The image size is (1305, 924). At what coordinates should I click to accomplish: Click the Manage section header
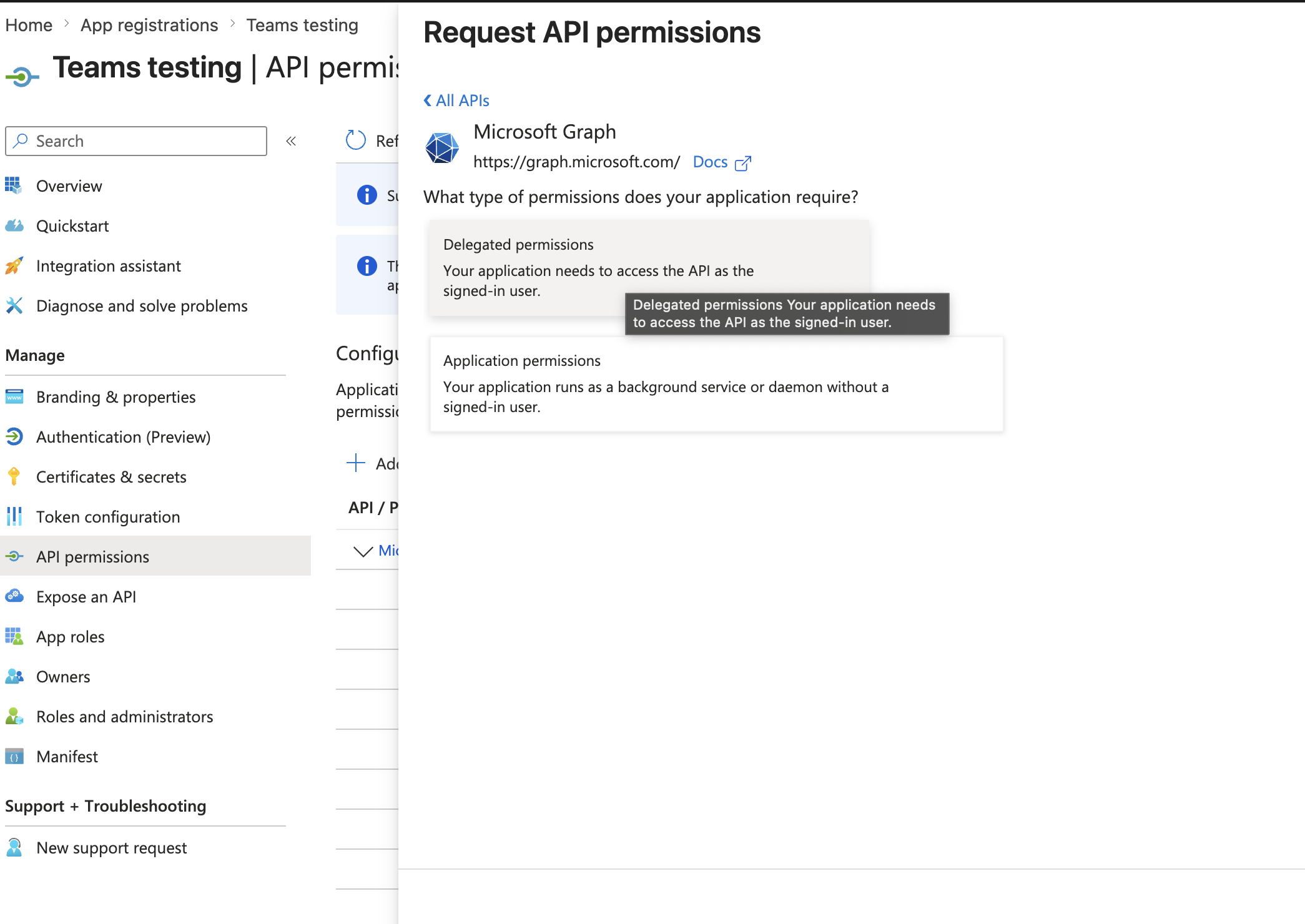point(35,355)
